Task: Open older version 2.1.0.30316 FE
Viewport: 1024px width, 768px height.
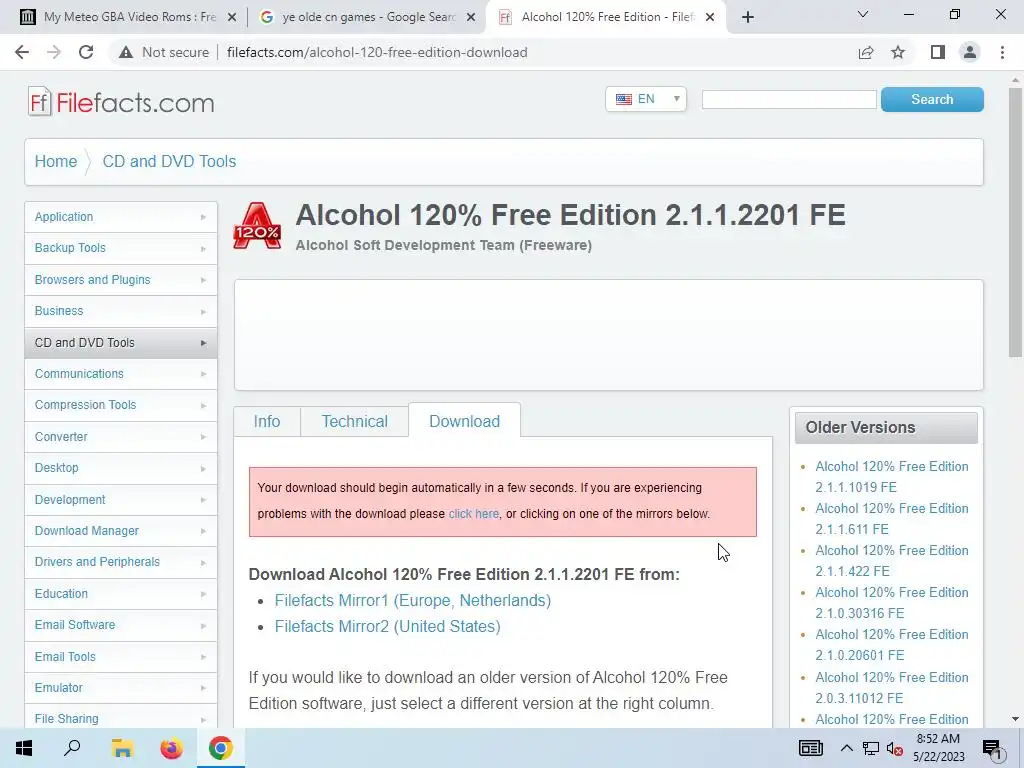Action: click(x=891, y=603)
